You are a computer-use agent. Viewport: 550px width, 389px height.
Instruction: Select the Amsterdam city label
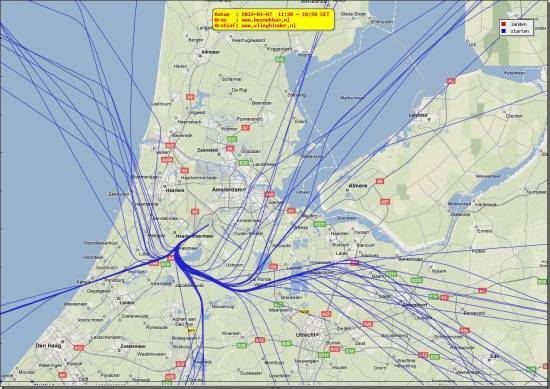(229, 189)
